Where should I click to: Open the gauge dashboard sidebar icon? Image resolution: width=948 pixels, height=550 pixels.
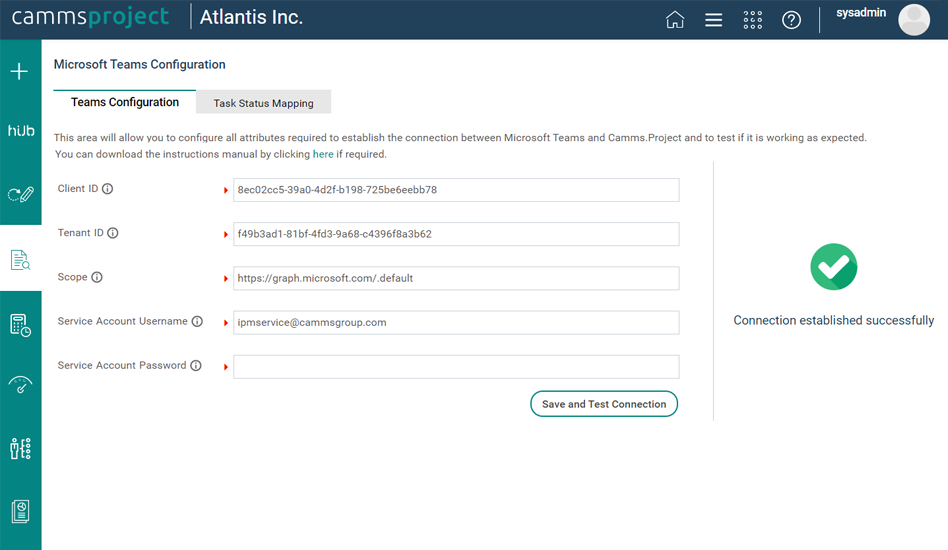pyautogui.click(x=21, y=384)
